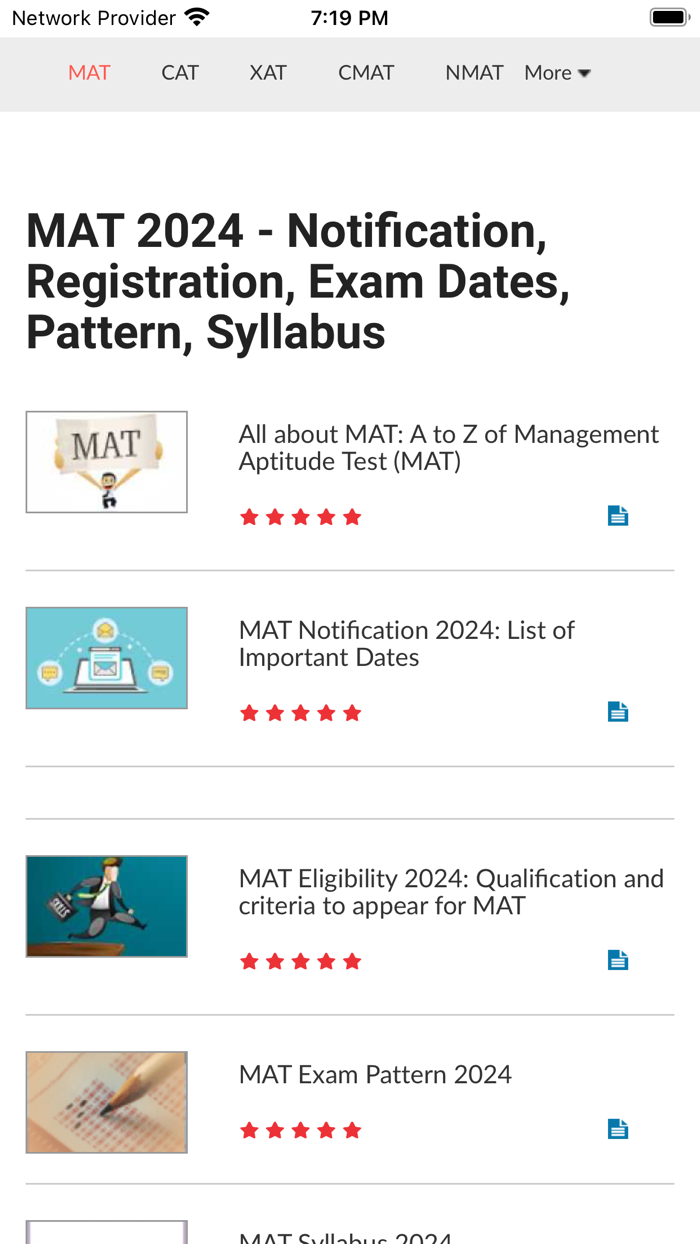
Task: Click the third star under MAT Eligibility 2024
Action: click(299, 960)
